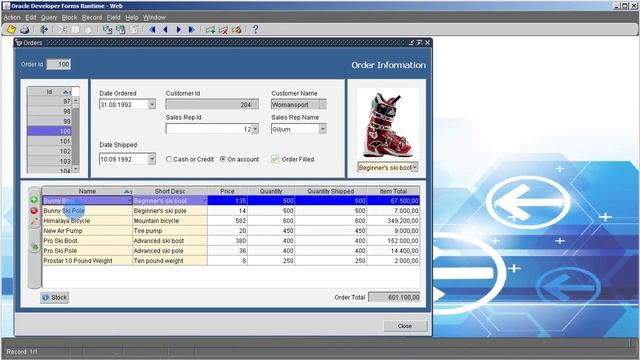The width and height of the screenshot is (640, 360).
Task: Click the green print icon beside items table
Action: (x=35, y=247)
